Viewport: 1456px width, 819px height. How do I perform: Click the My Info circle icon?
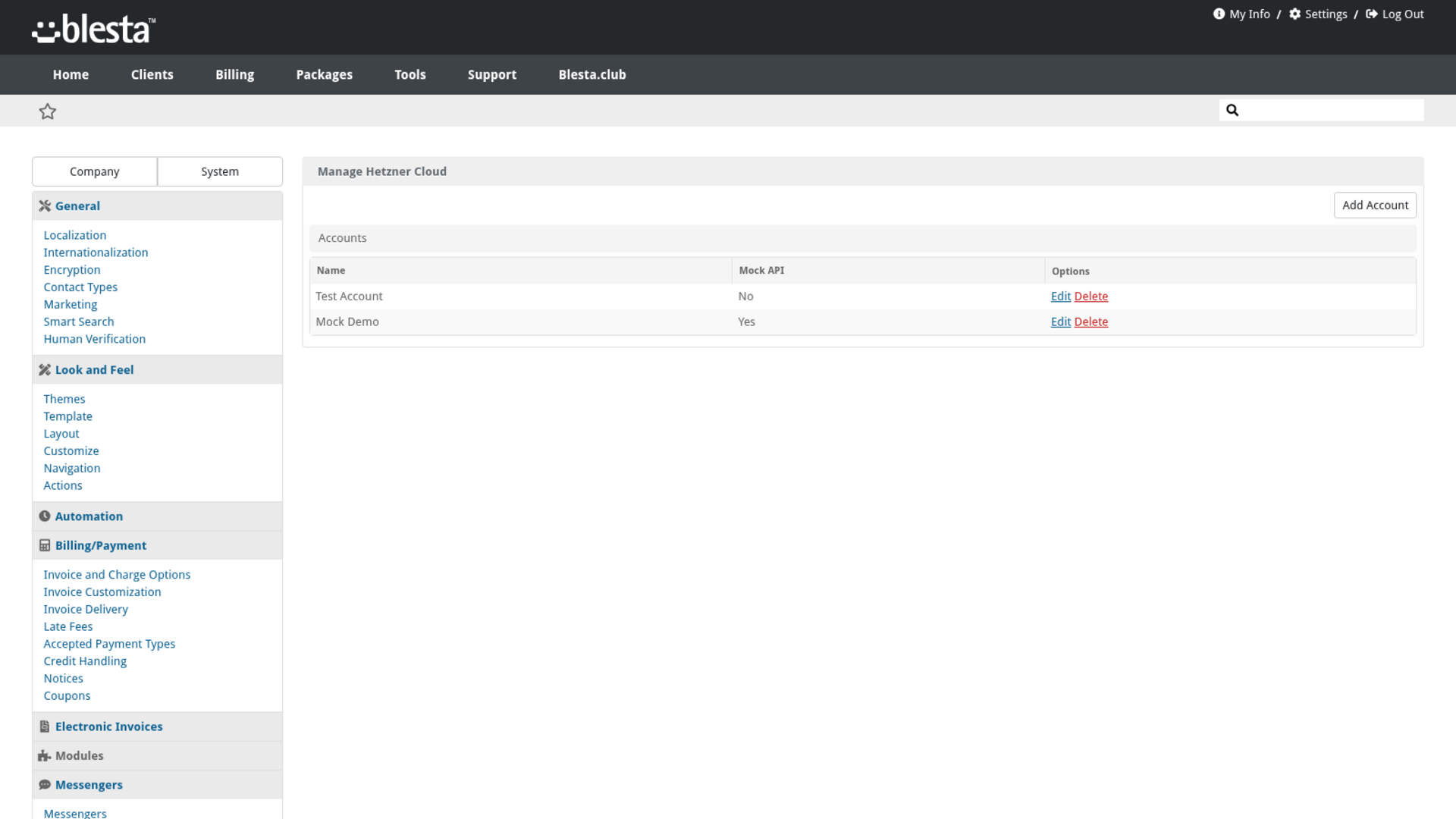pos(1219,14)
